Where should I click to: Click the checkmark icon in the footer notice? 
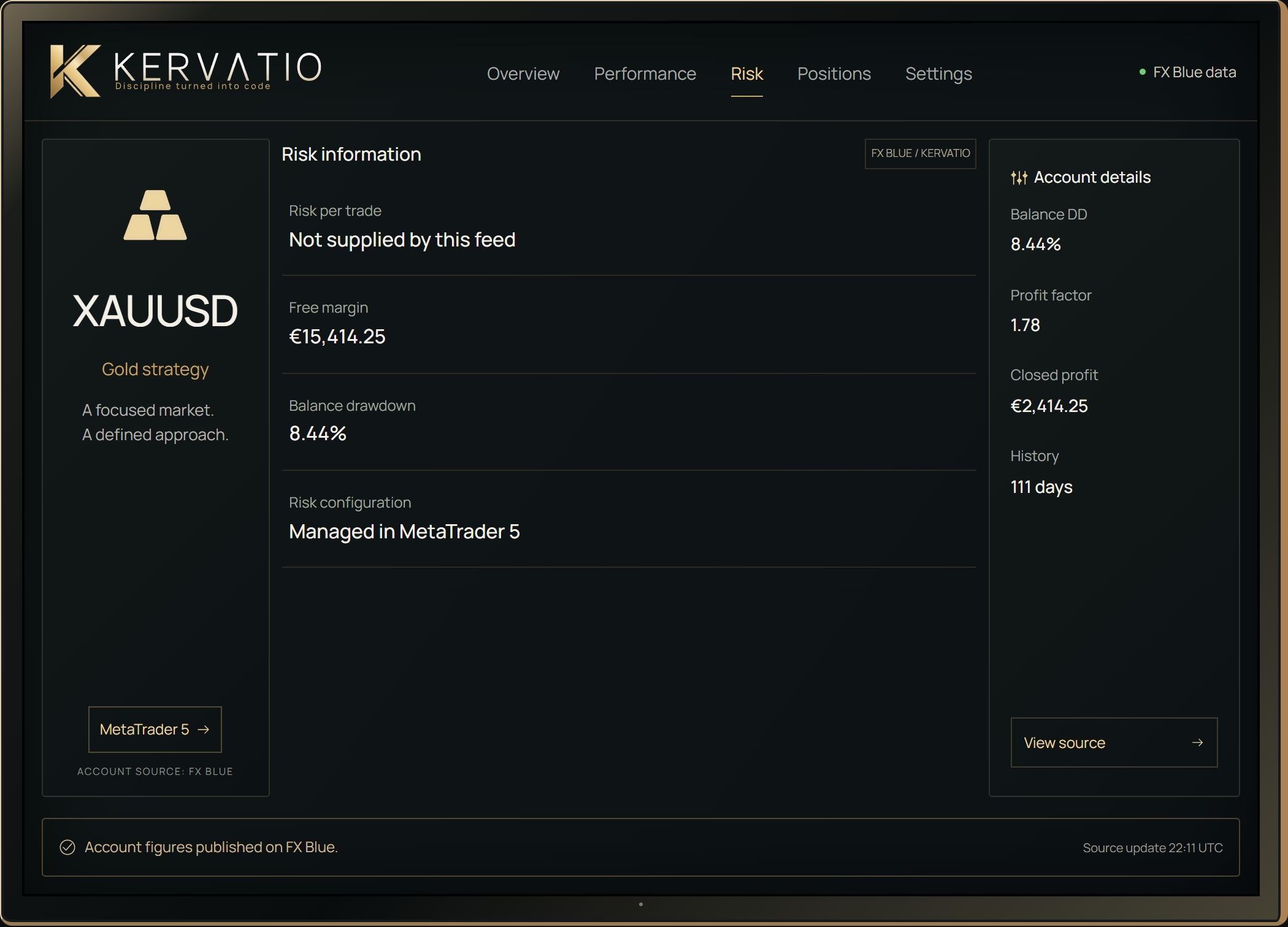[67, 847]
